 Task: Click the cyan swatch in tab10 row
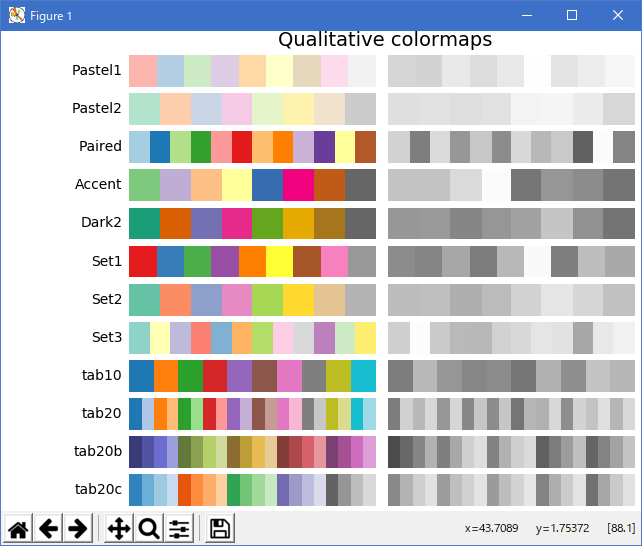363,376
